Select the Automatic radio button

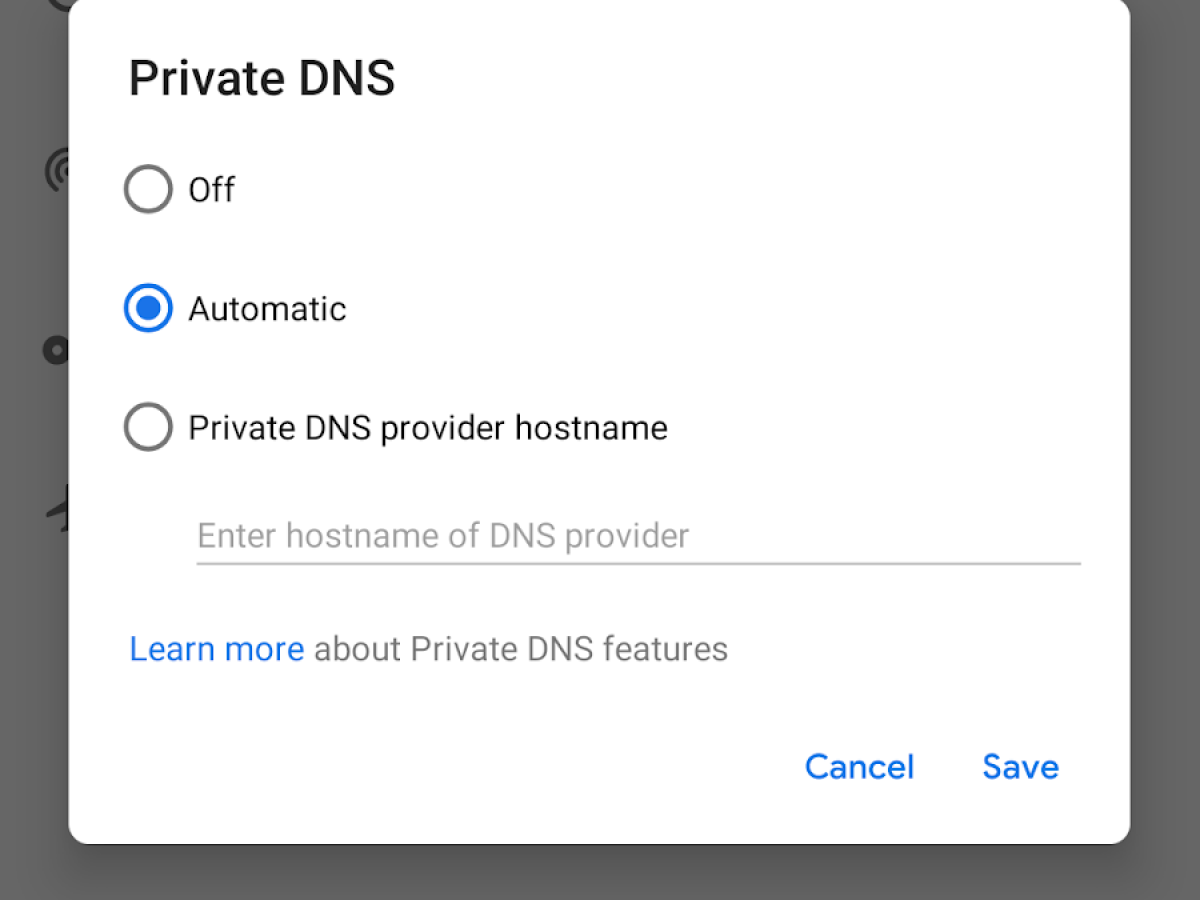click(x=148, y=309)
